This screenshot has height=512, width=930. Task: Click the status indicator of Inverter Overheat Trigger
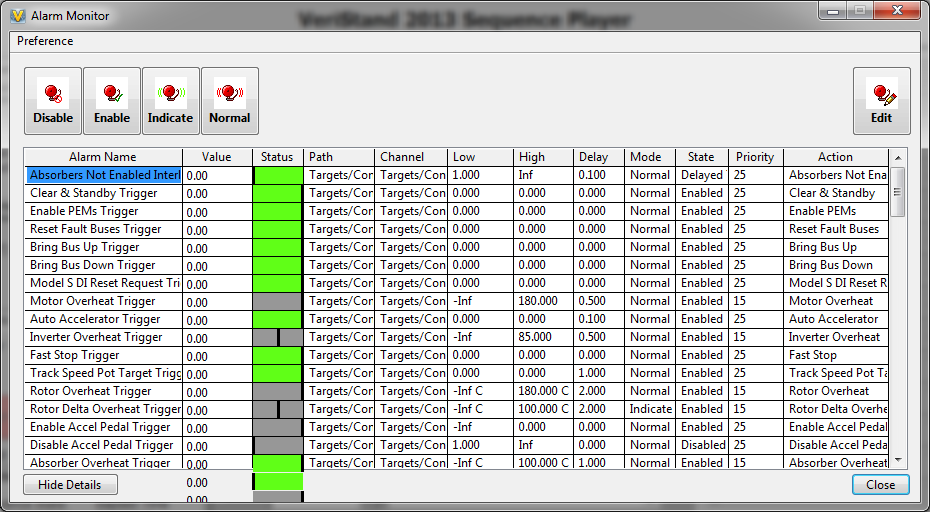[278, 338]
